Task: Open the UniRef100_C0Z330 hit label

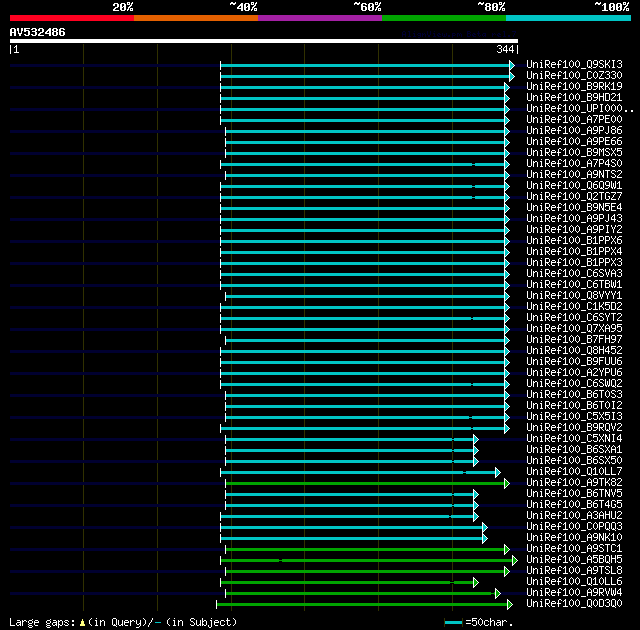Action: (x=574, y=75)
